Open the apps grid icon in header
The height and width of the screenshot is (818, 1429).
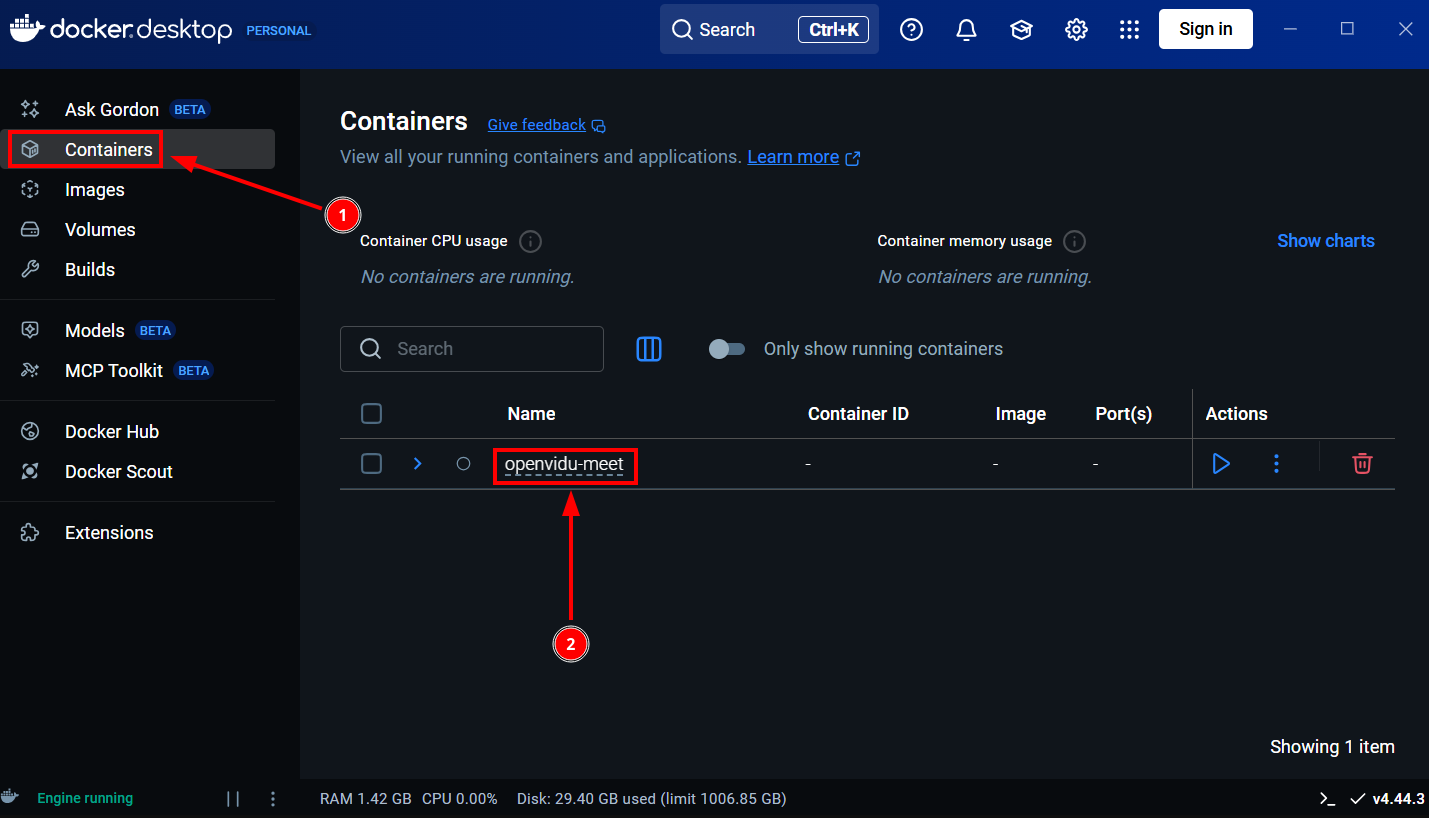click(x=1130, y=30)
